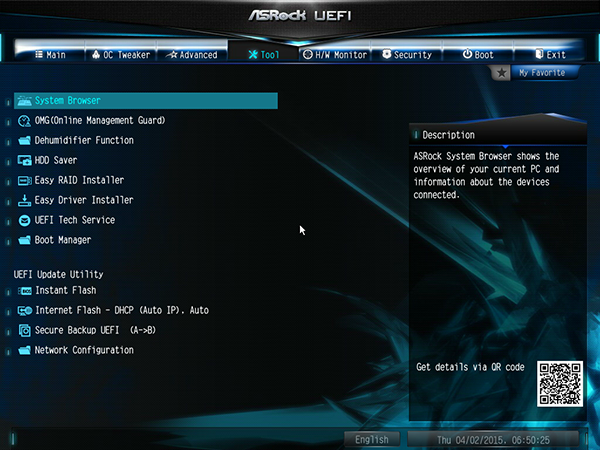Open the Exit tab

point(550,55)
